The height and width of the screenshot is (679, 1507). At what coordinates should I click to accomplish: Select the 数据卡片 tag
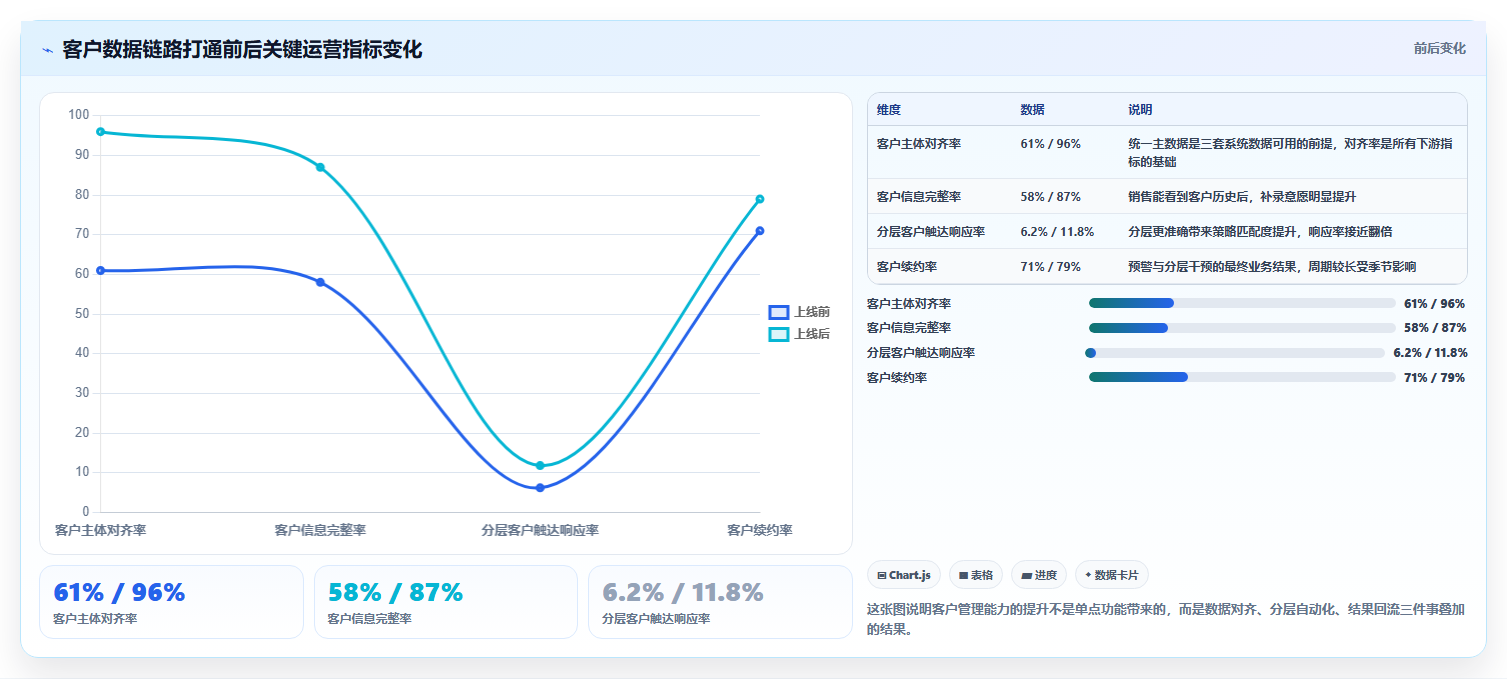pyautogui.click(x=1112, y=575)
